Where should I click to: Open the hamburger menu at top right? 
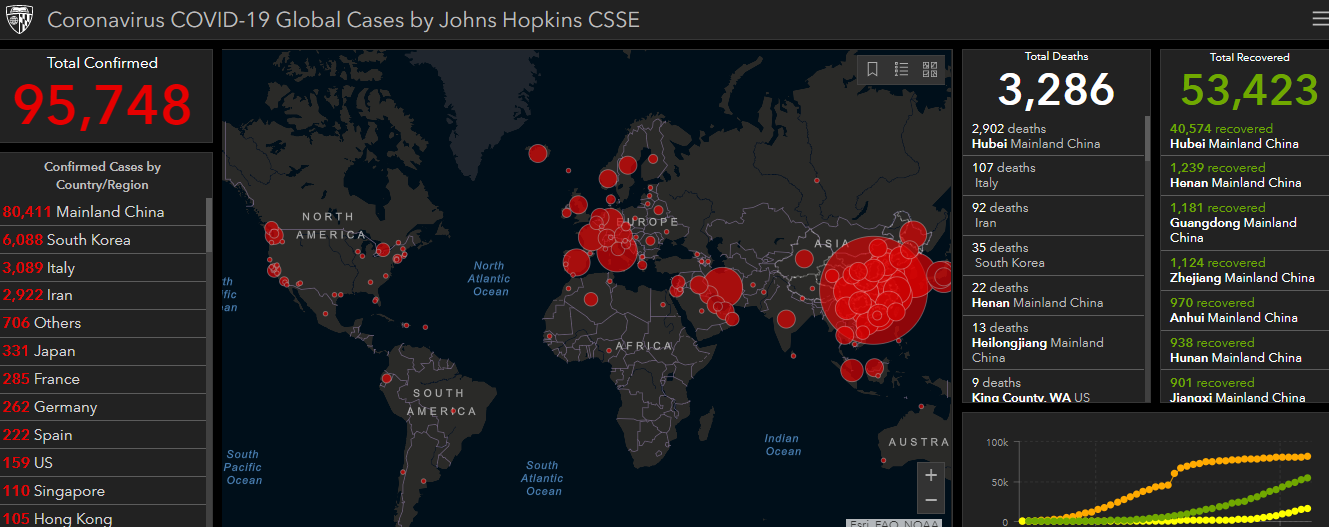[x=1320, y=19]
